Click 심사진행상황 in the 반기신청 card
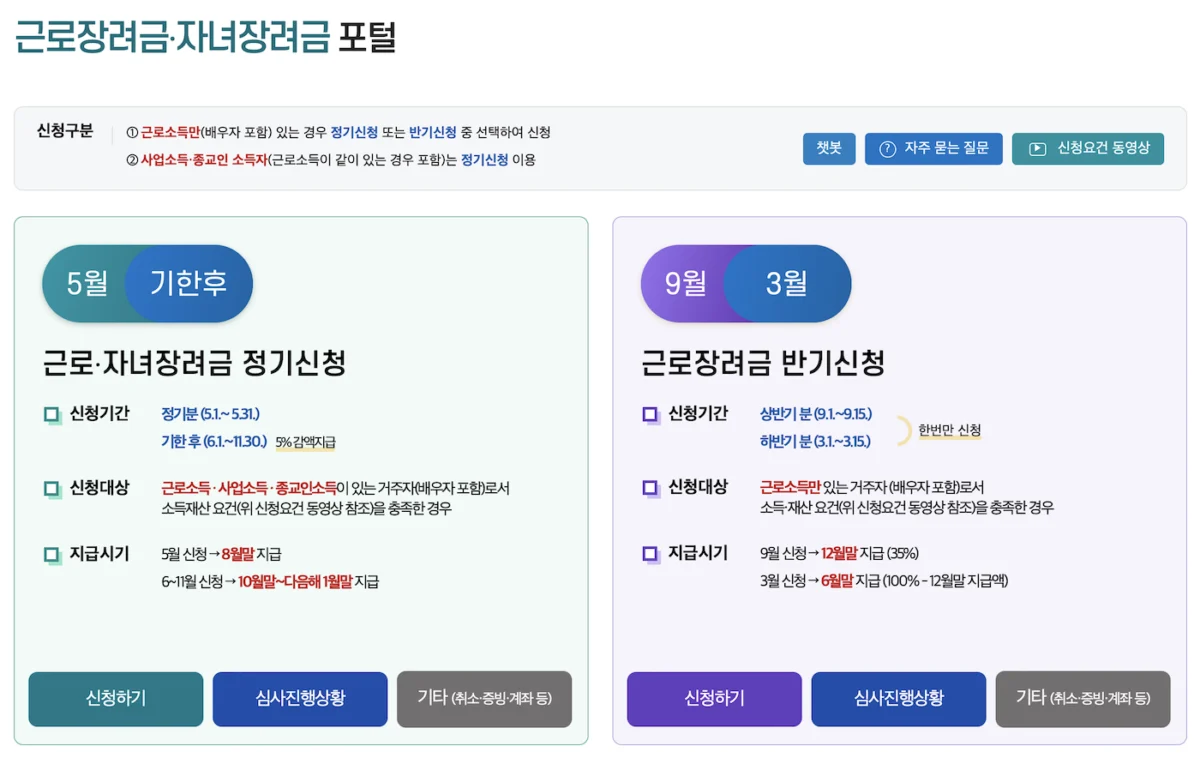Screen dimensions: 1200x758 (898, 699)
